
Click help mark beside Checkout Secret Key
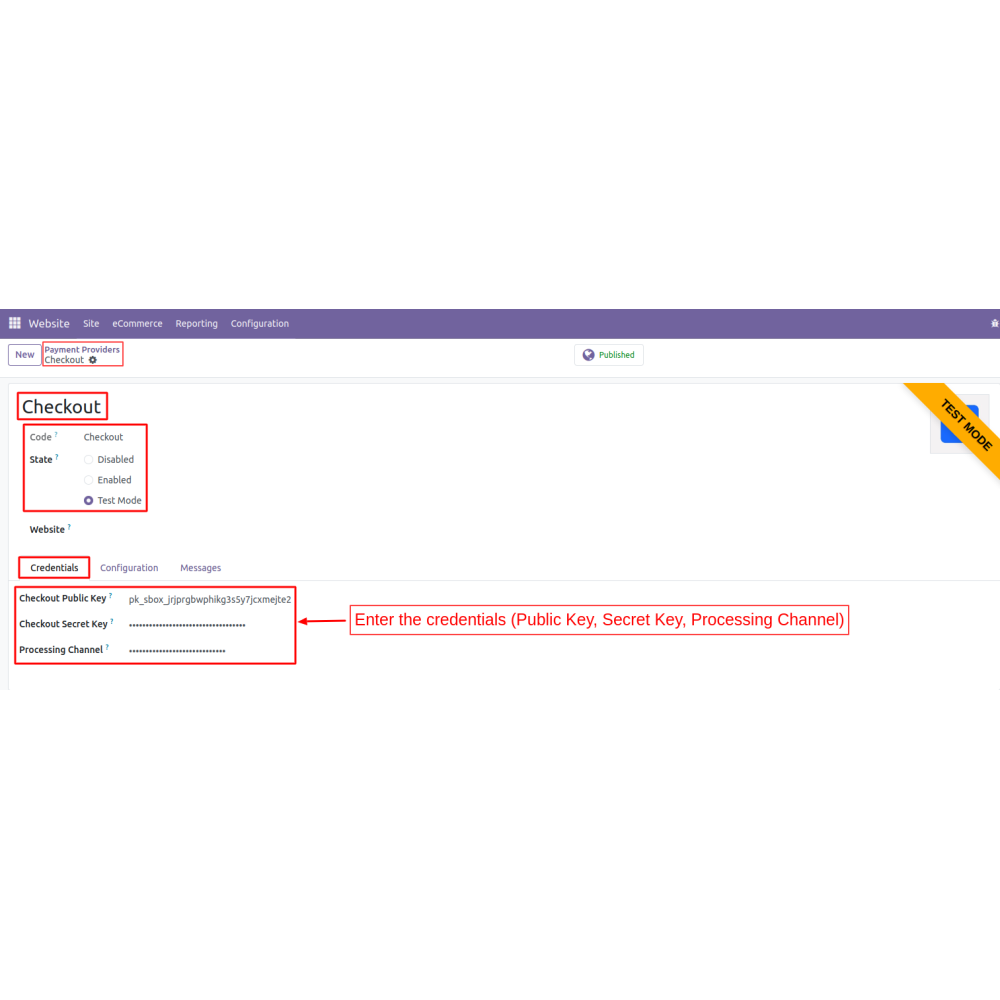[x=112, y=622]
